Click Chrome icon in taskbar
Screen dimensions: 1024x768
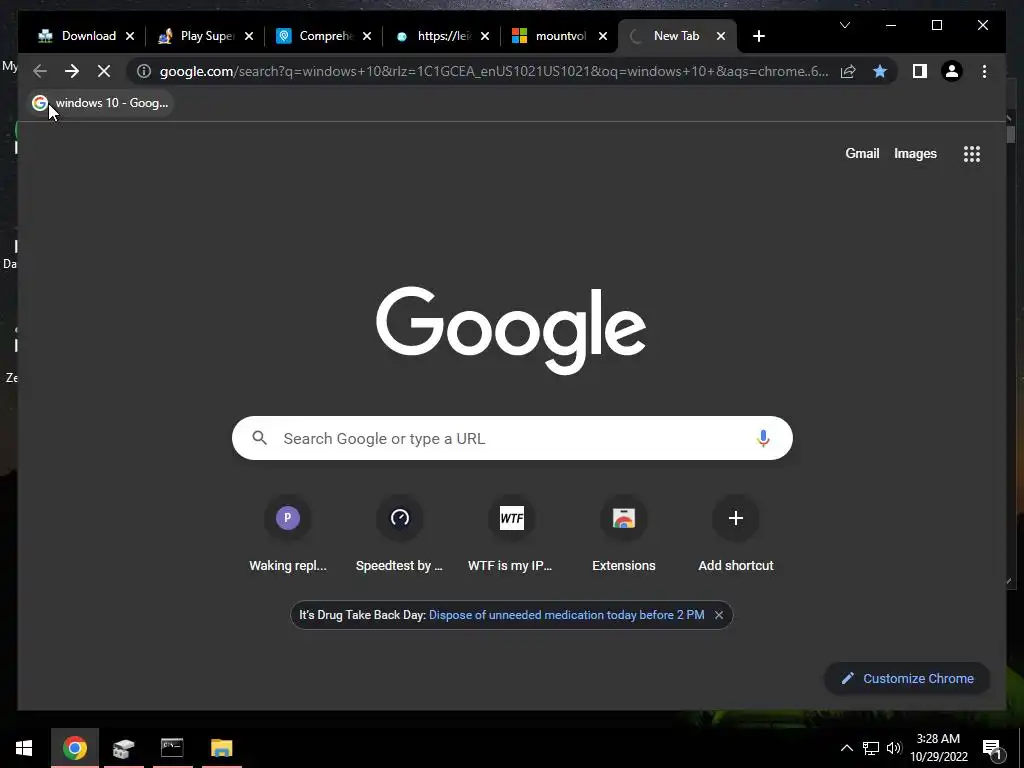pos(75,748)
